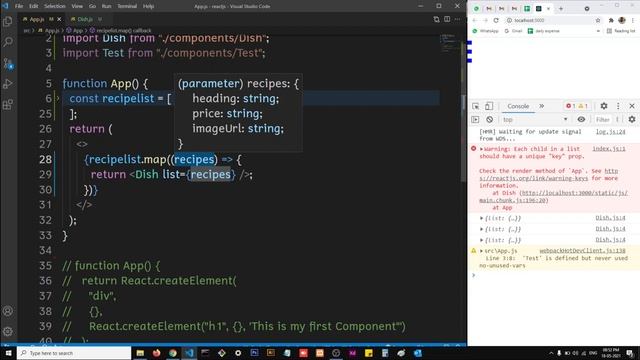Screen dimensions: 640x360
Task: Open the Search view in VS Code
Action: [8, 42]
